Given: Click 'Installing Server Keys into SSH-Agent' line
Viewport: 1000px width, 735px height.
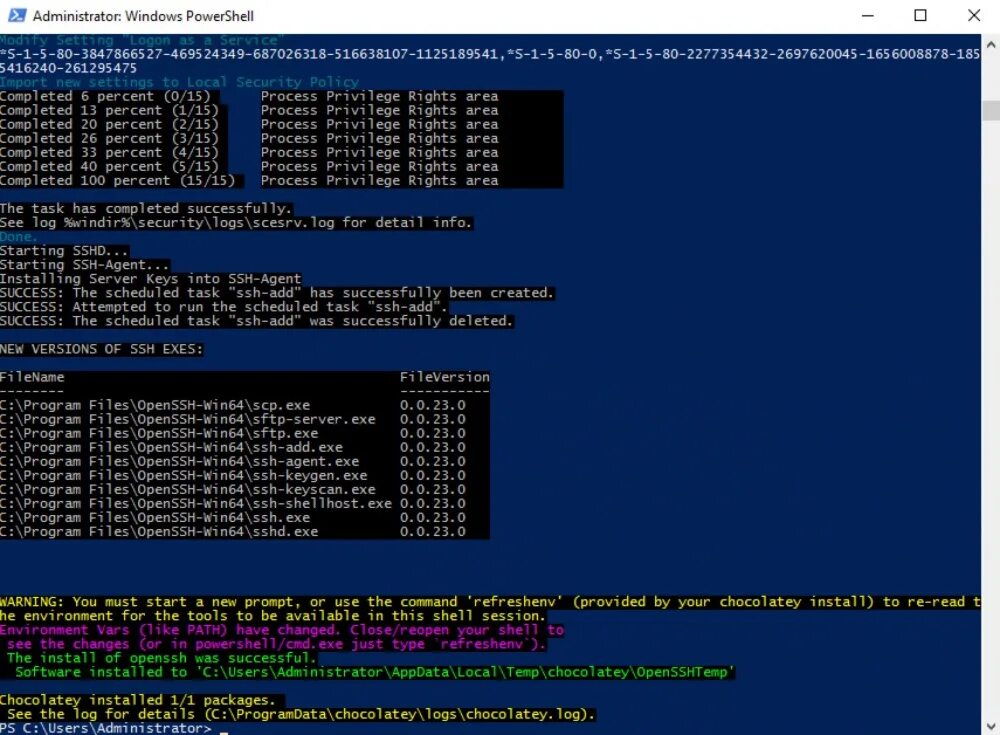Looking at the screenshot, I should point(151,279).
